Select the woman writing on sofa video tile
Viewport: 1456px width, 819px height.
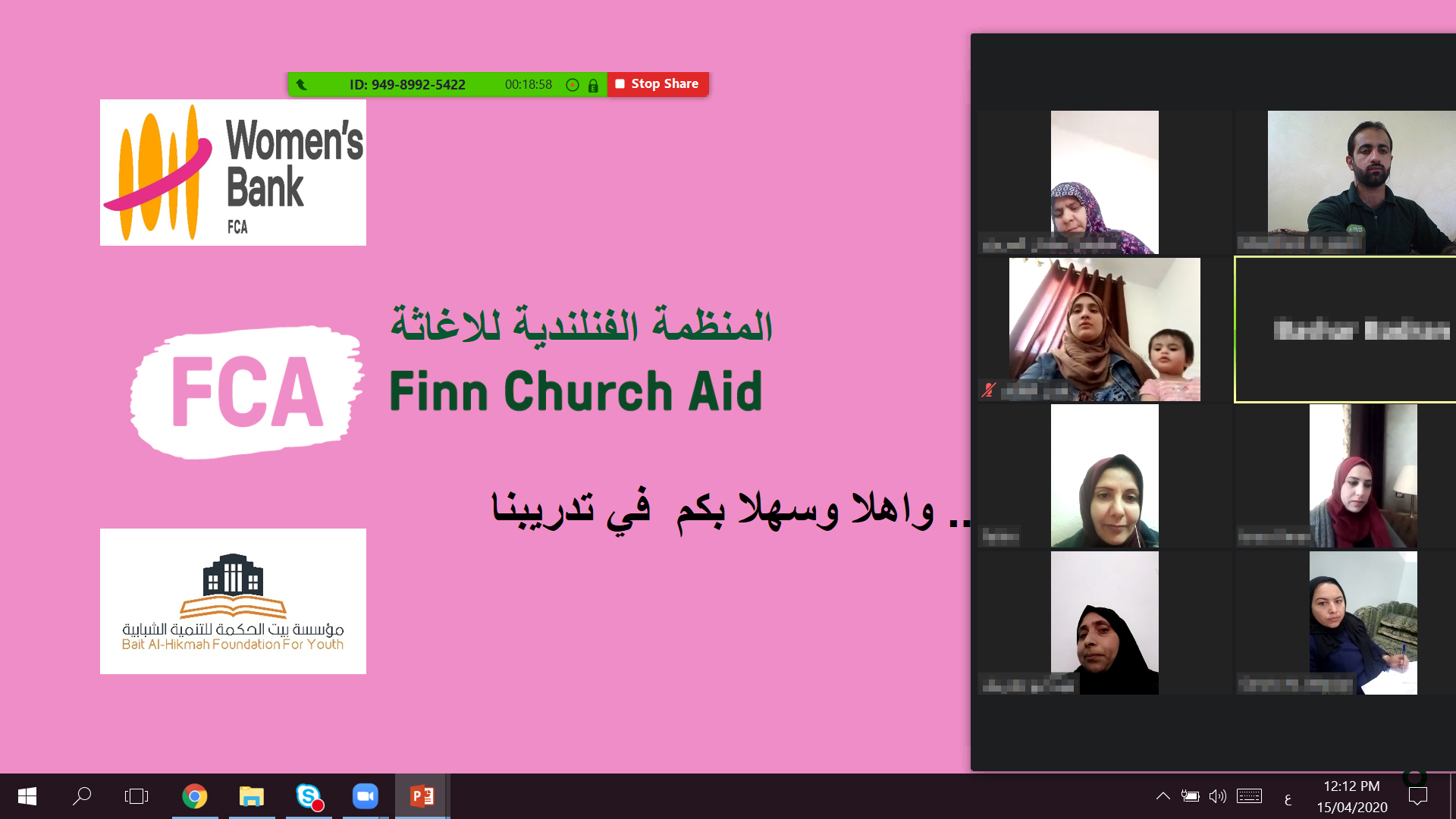click(1346, 623)
